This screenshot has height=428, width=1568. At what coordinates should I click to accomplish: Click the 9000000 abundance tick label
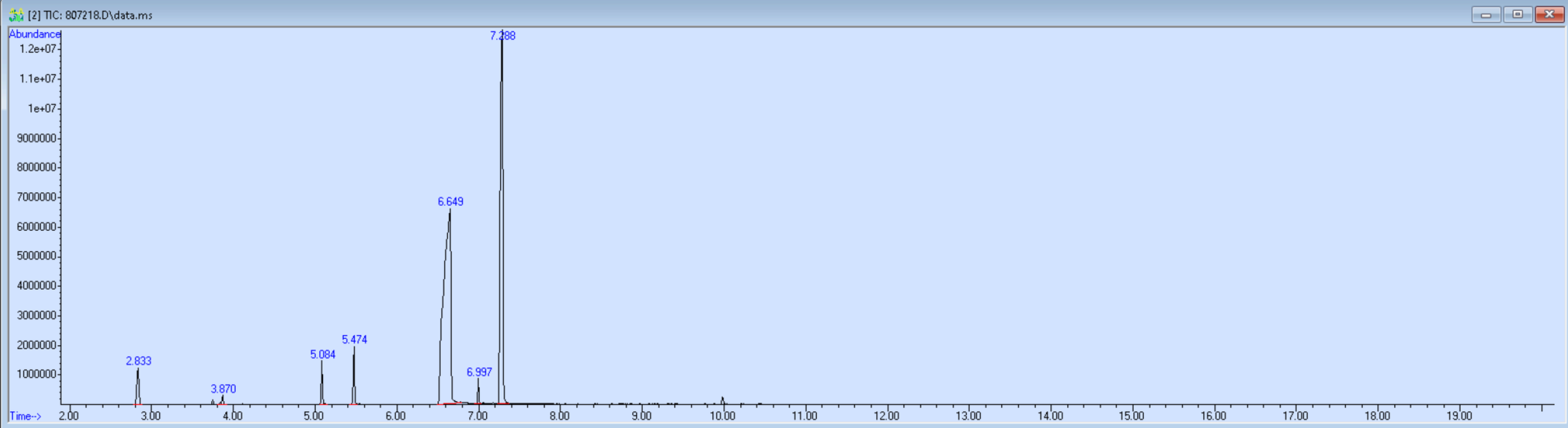pos(36,138)
